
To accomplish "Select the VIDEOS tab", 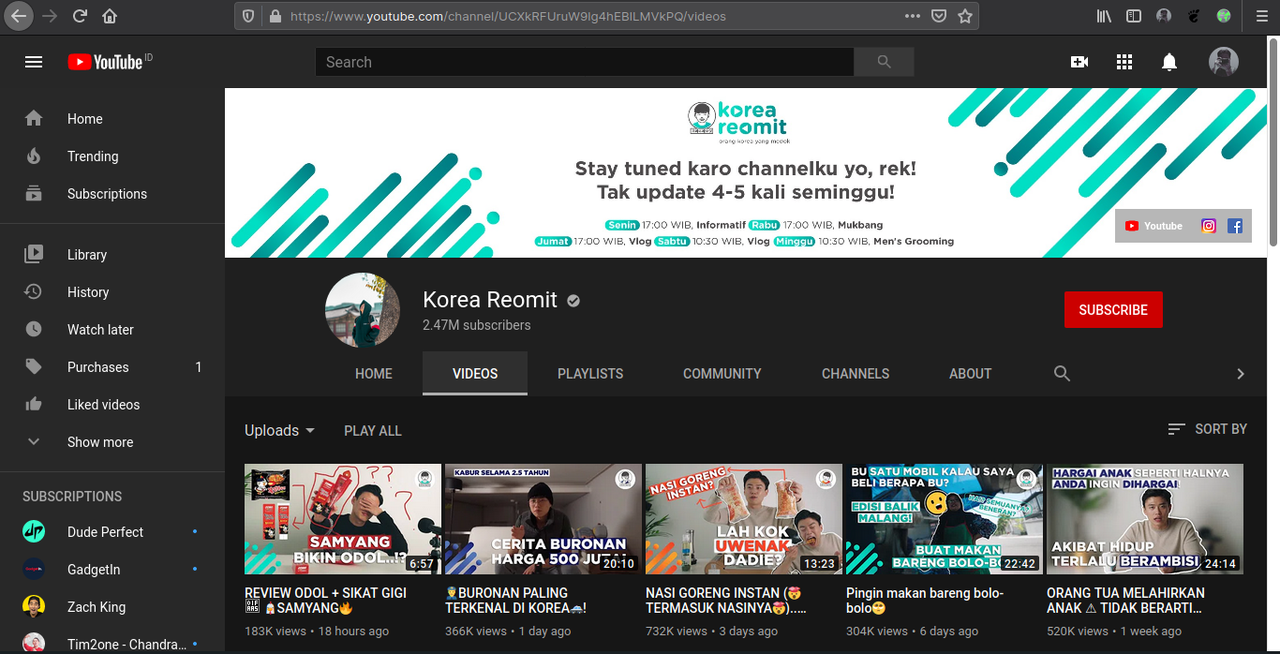I will tap(475, 373).
